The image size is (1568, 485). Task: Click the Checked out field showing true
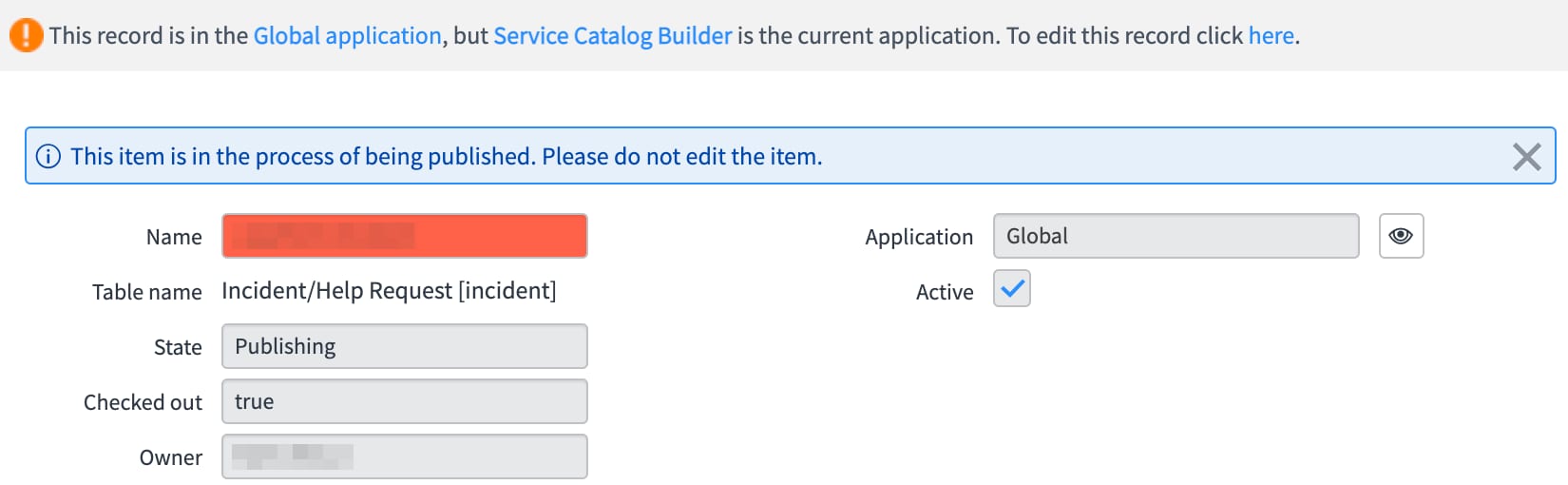405,401
